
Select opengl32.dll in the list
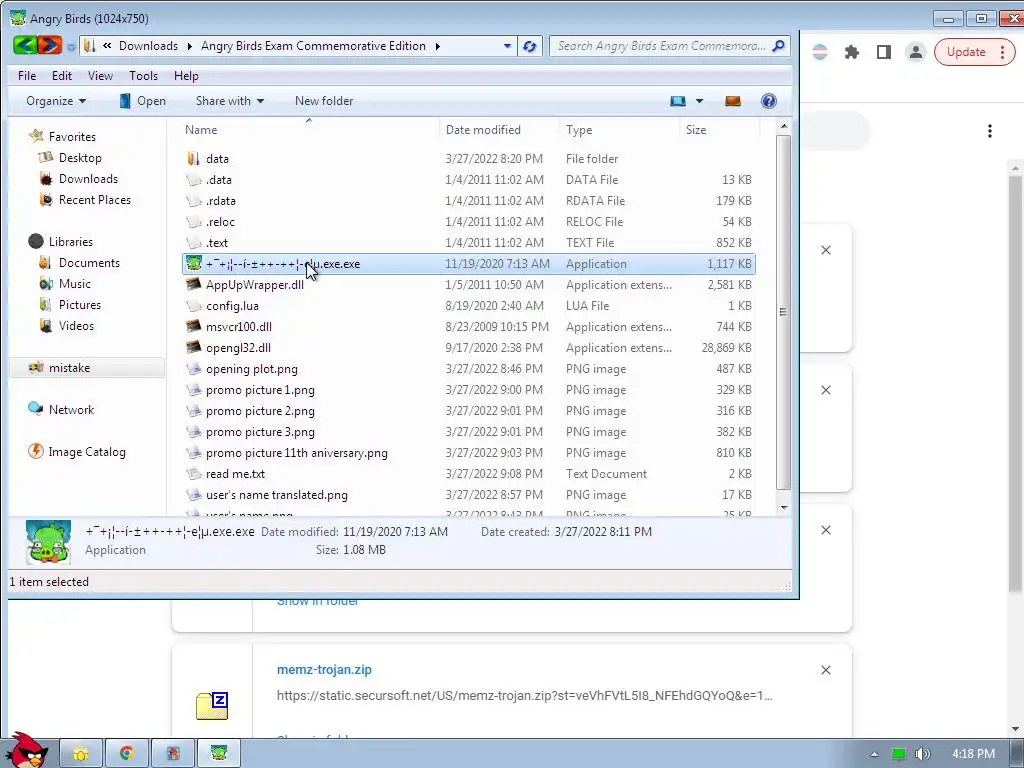[x=468, y=347]
